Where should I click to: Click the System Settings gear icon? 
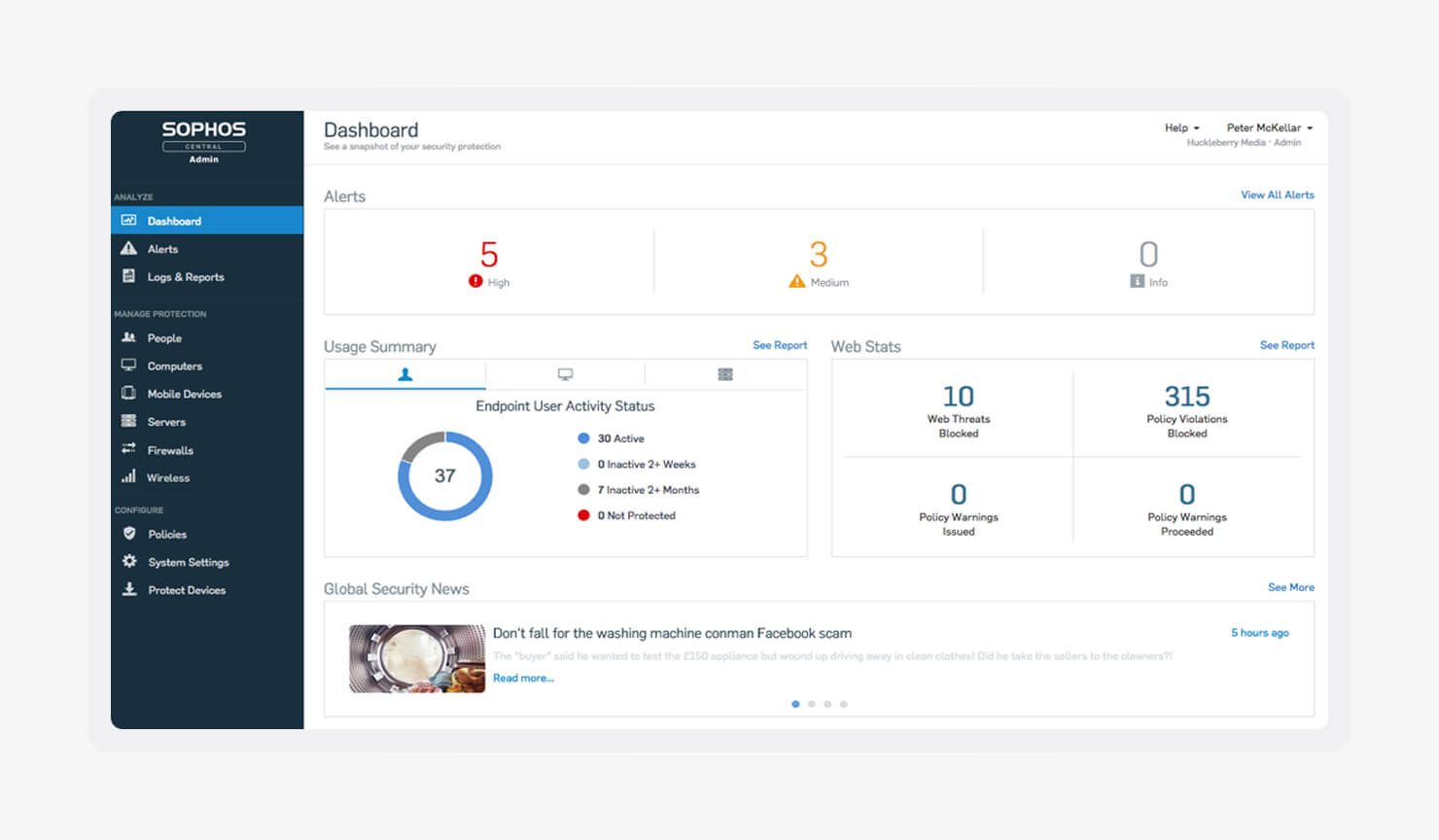[x=129, y=561]
